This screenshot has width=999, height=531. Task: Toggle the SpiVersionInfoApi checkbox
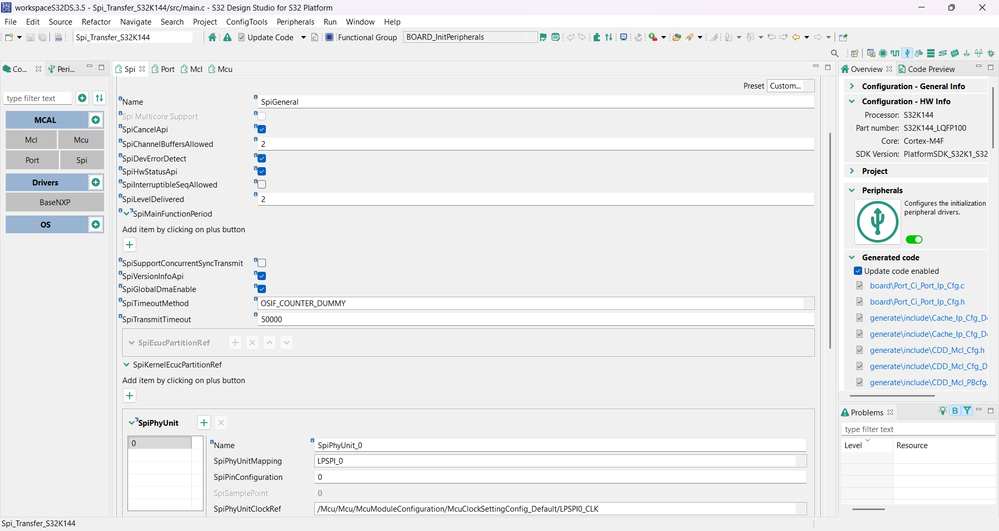[x=261, y=276]
